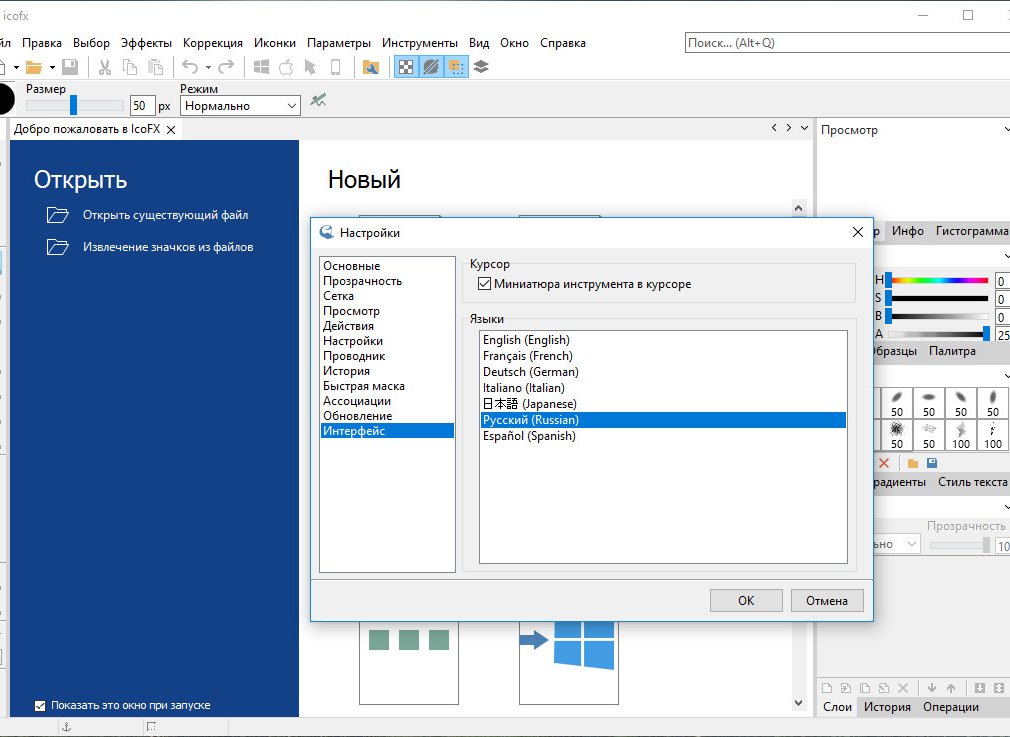Close the Добро пожаловать в IcoFX tab
1010x737 pixels.
pos(171,129)
